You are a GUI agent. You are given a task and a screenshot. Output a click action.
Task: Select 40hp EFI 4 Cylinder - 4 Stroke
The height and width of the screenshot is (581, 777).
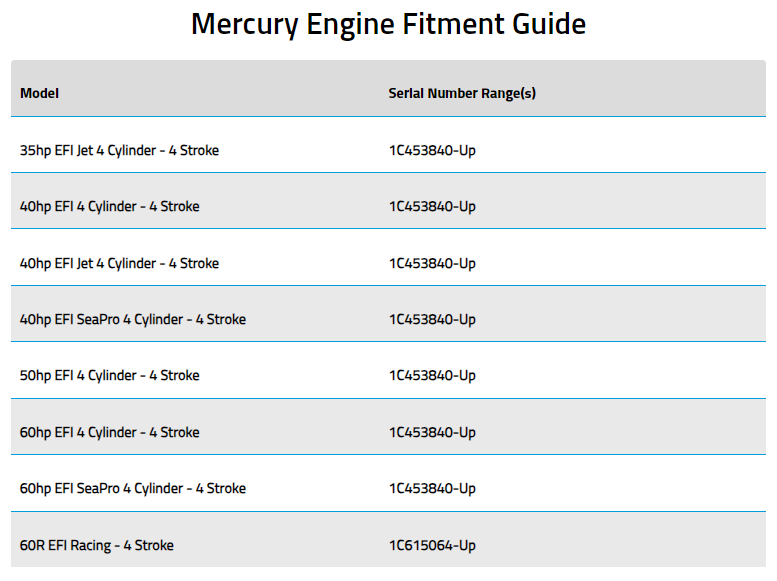(x=110, y=207)
